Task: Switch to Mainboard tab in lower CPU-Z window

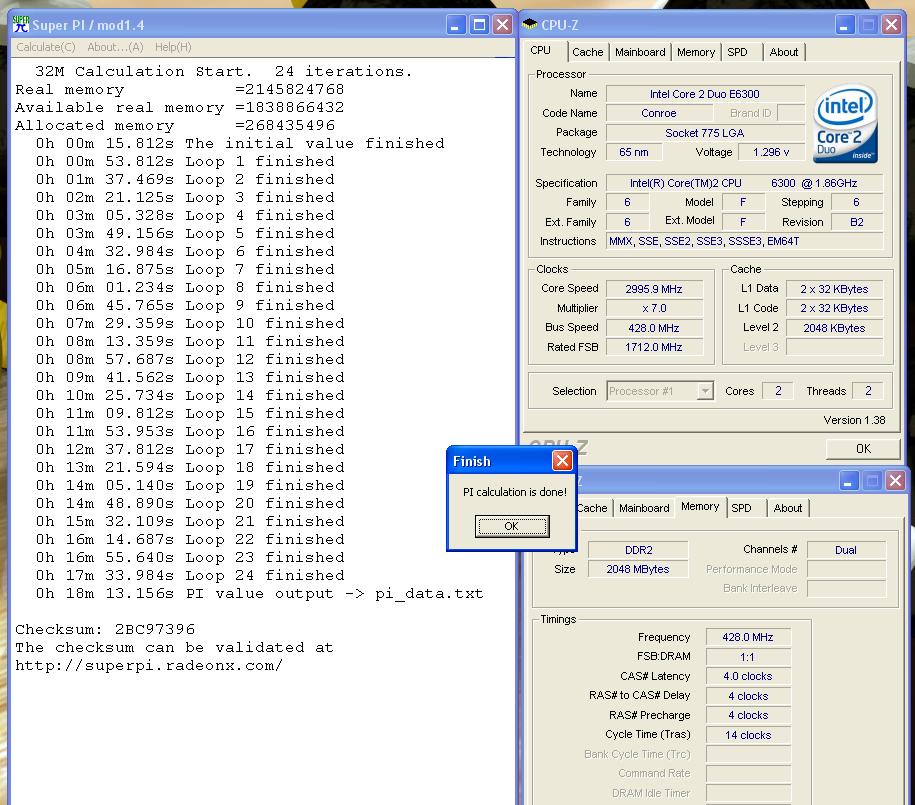Action: [x=644, y=508]
